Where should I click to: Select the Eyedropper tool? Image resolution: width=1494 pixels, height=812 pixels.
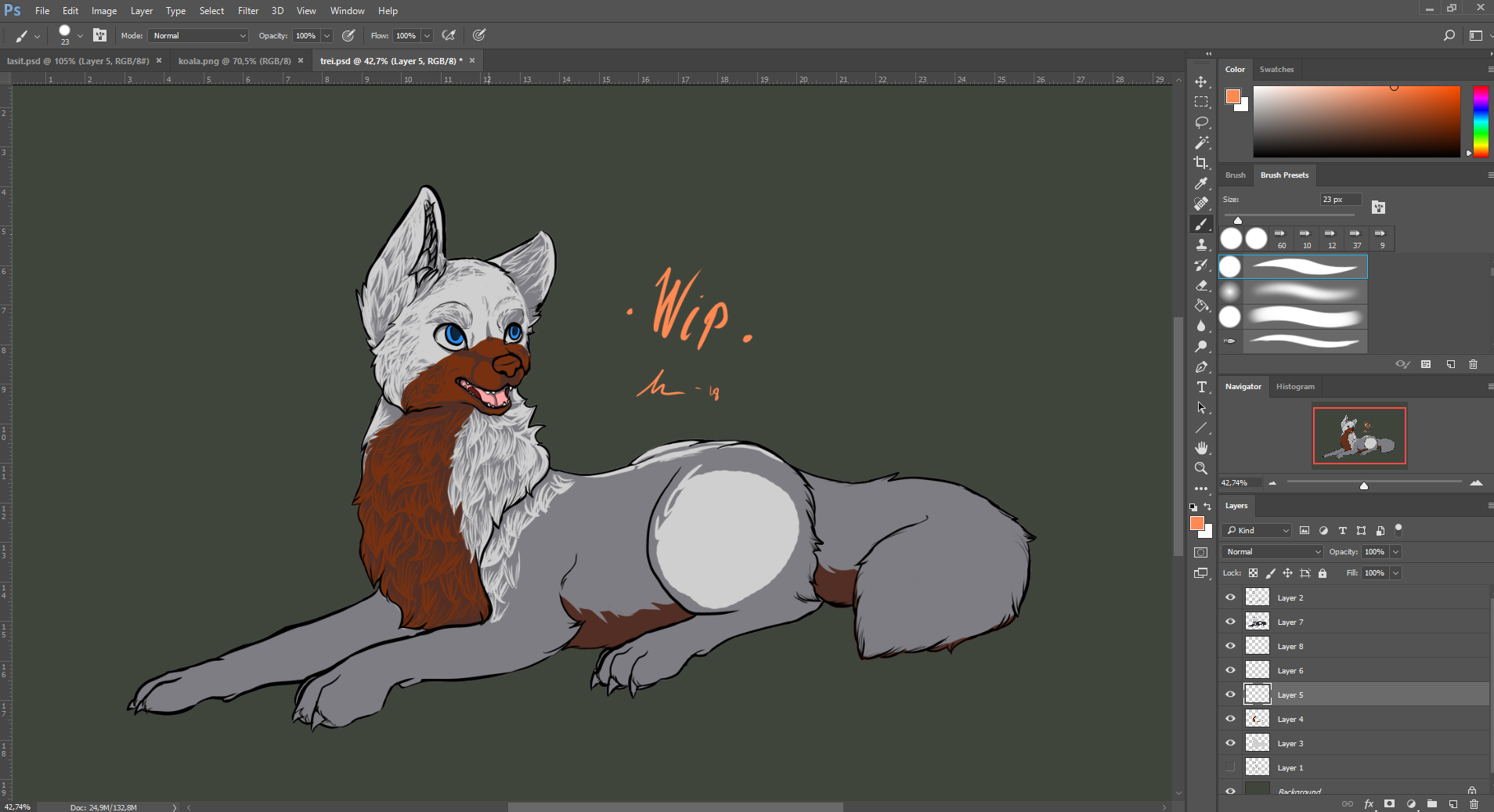pyautogui.click(x=1201, y=183)
